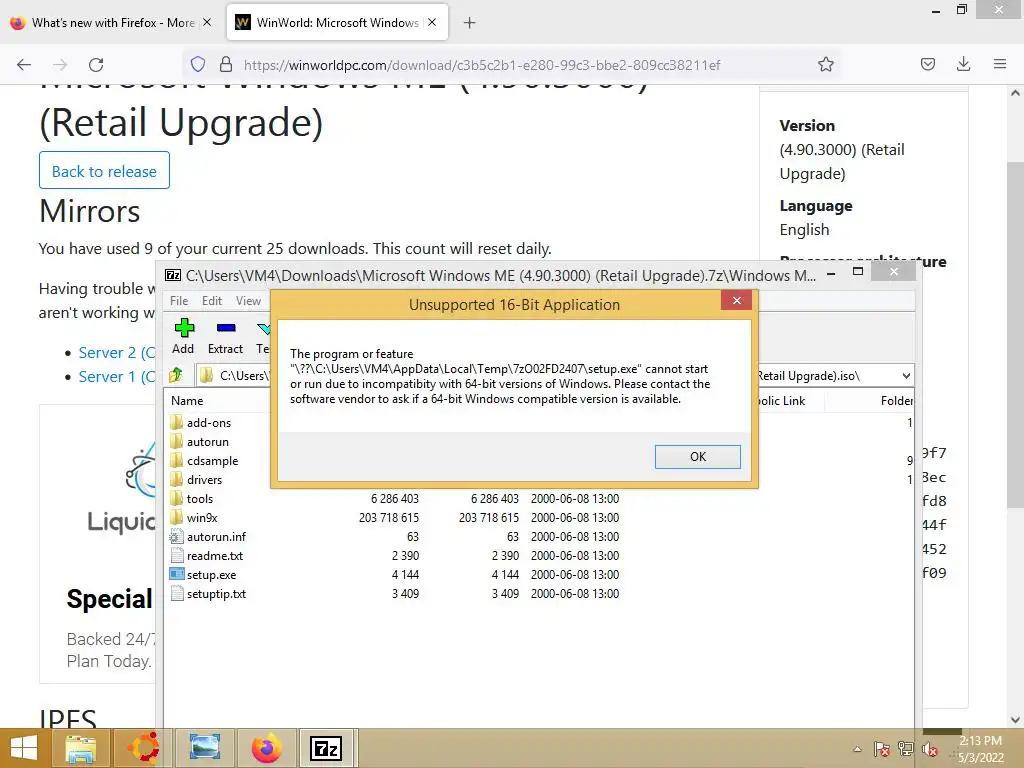The height and width of the screenshot is (768, 1024).
Task: Show hidden system tray icons
Action: 857,749
